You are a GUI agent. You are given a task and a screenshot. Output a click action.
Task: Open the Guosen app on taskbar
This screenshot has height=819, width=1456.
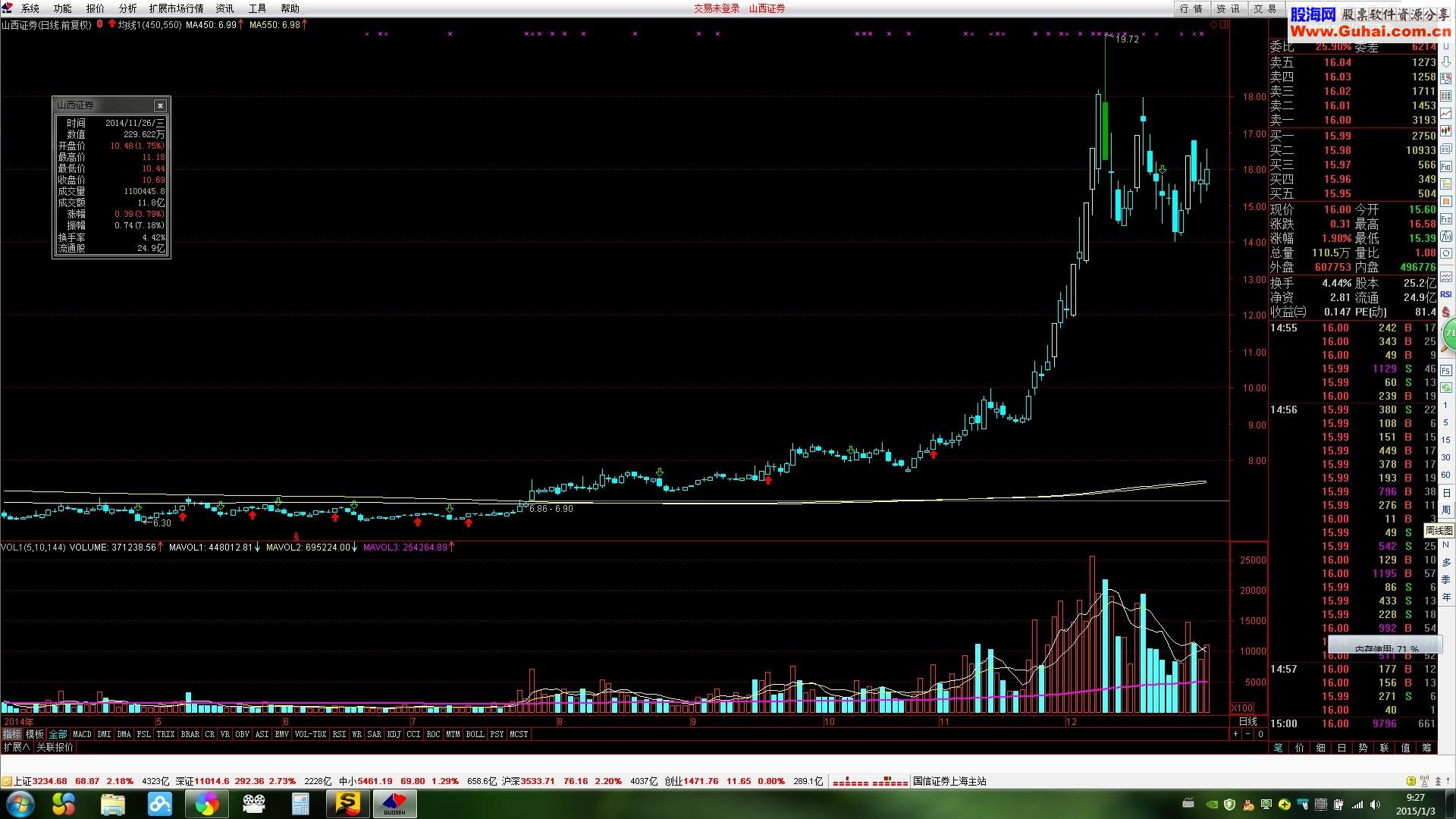click(394, 804)
